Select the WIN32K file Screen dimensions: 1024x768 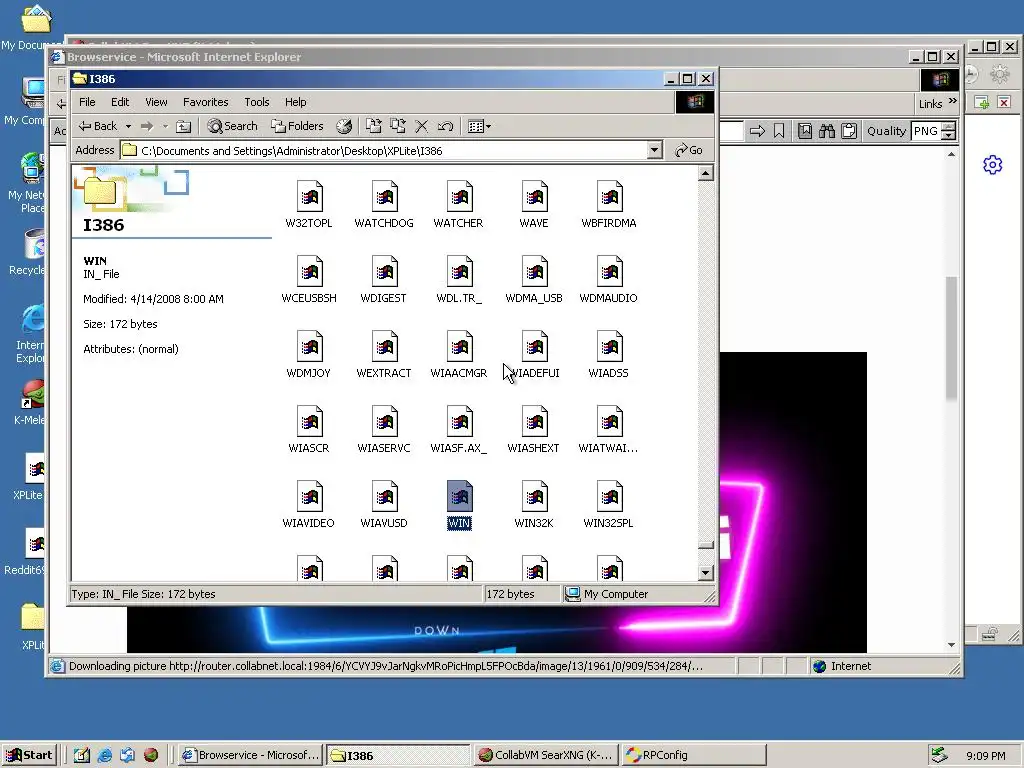[x=534, y=505]
